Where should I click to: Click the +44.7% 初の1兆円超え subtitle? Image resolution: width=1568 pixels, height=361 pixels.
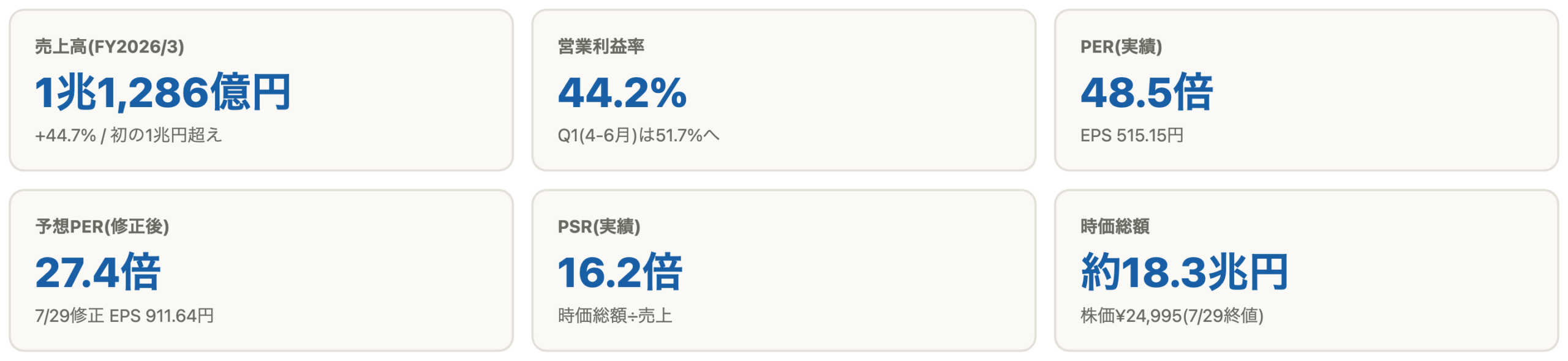[x=128, y=135]
